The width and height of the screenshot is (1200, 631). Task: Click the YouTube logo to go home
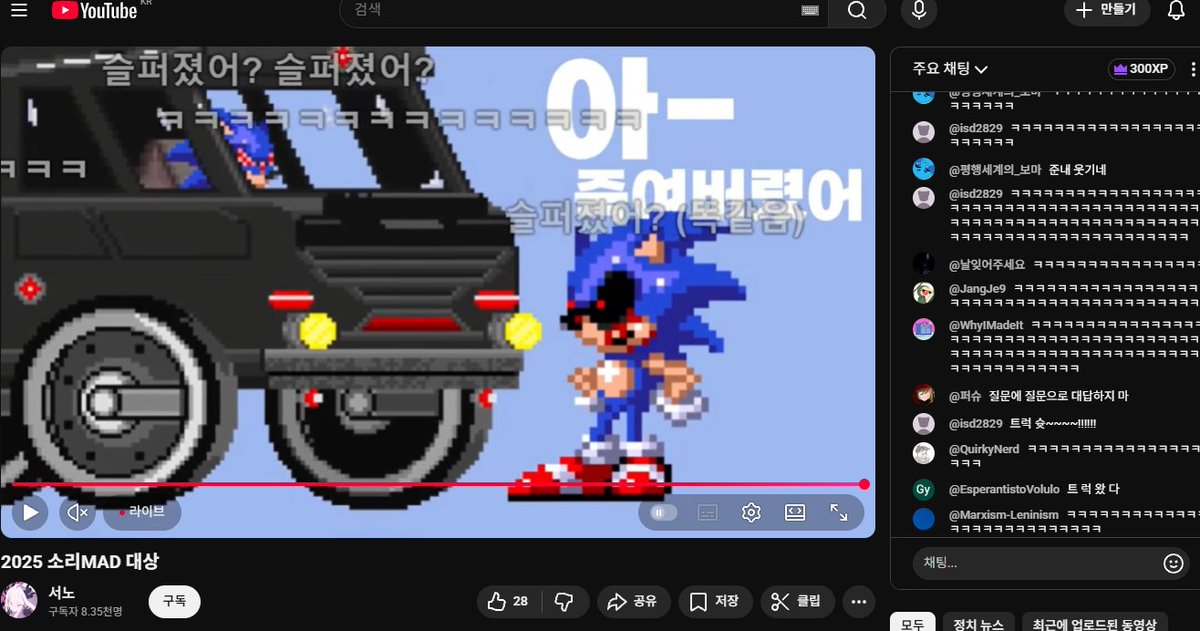coord(95,12)
